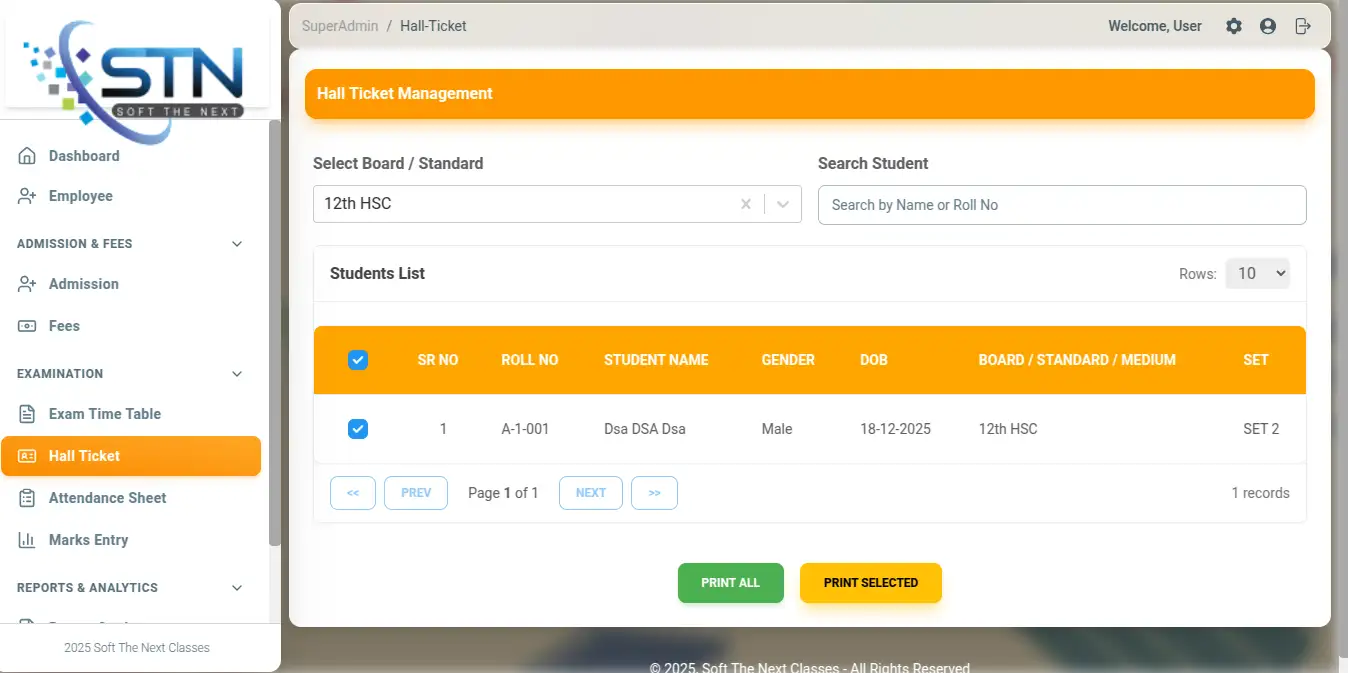Open the Select Board / Standard dropdown arrow

[783, 204]
